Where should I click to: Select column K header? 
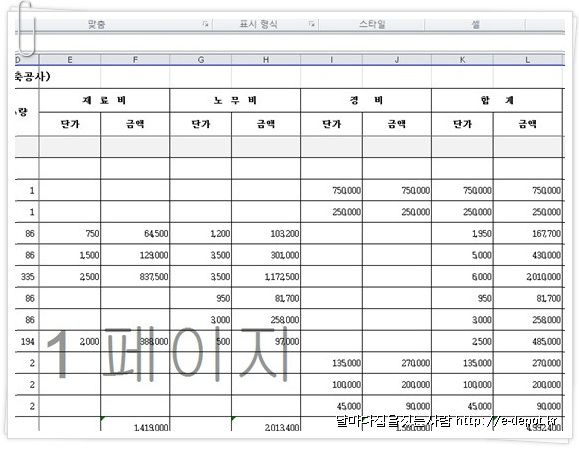tap(462, 60)
